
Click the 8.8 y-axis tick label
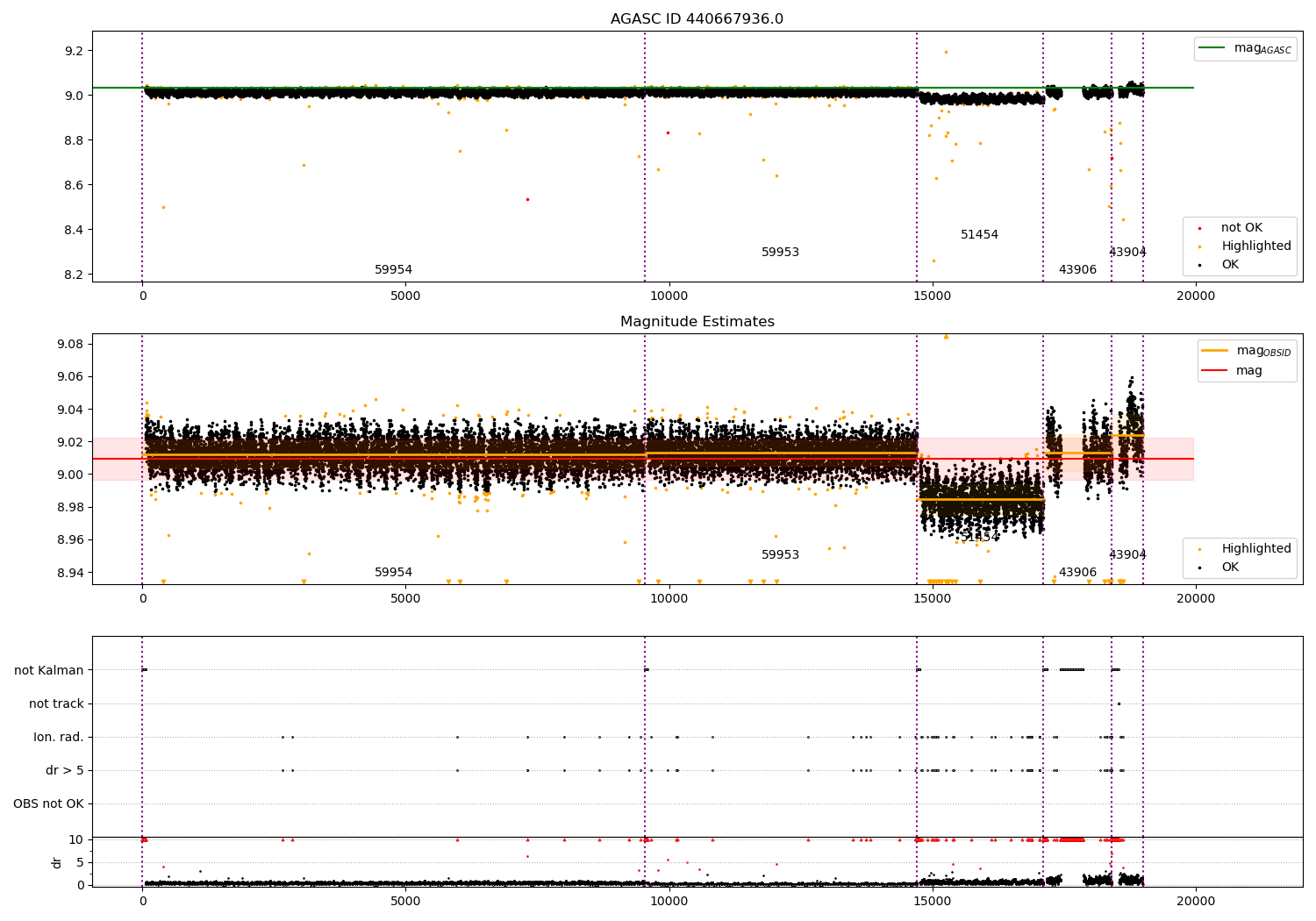[75, 140]
